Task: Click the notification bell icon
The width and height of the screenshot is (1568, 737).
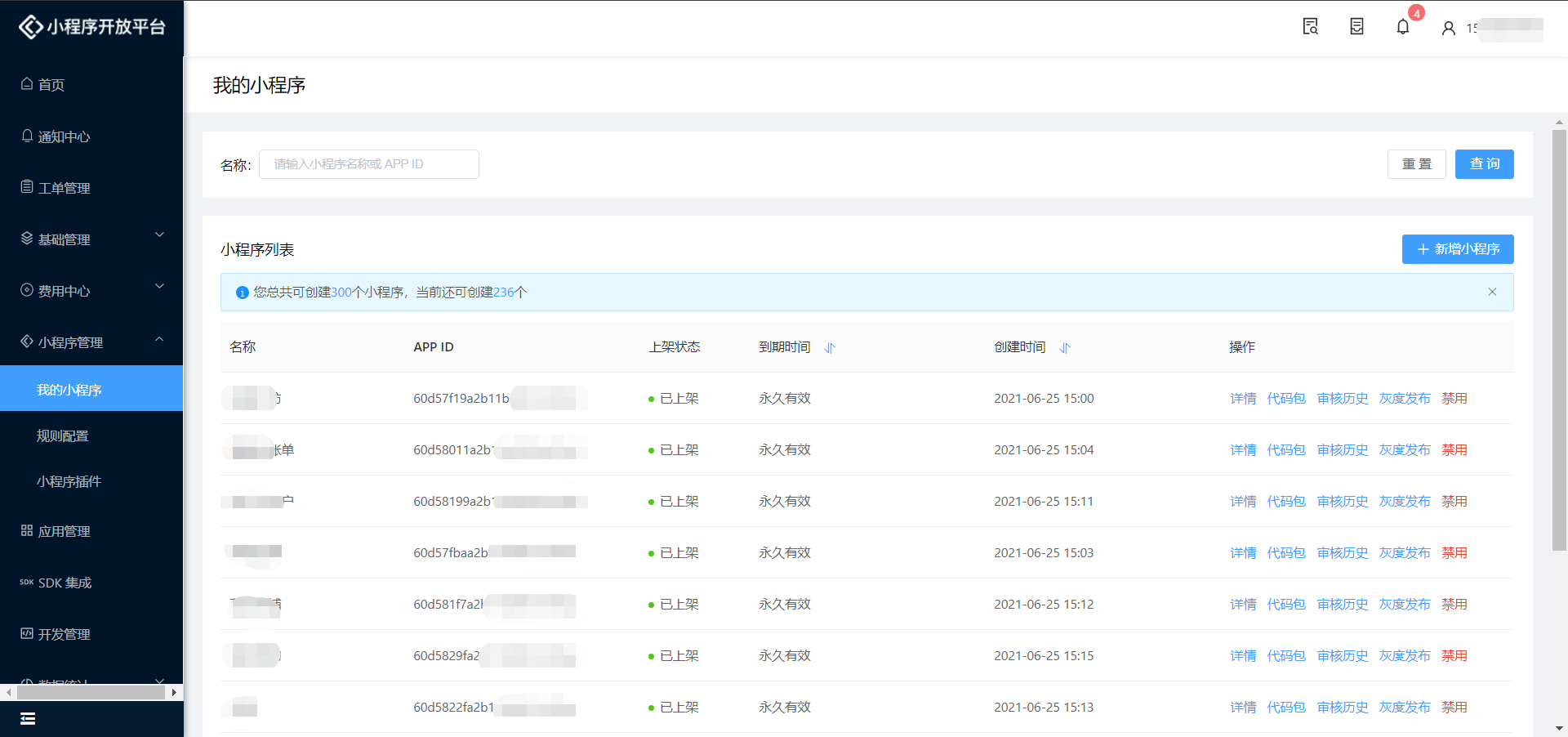Action: tap(1402, 27)
